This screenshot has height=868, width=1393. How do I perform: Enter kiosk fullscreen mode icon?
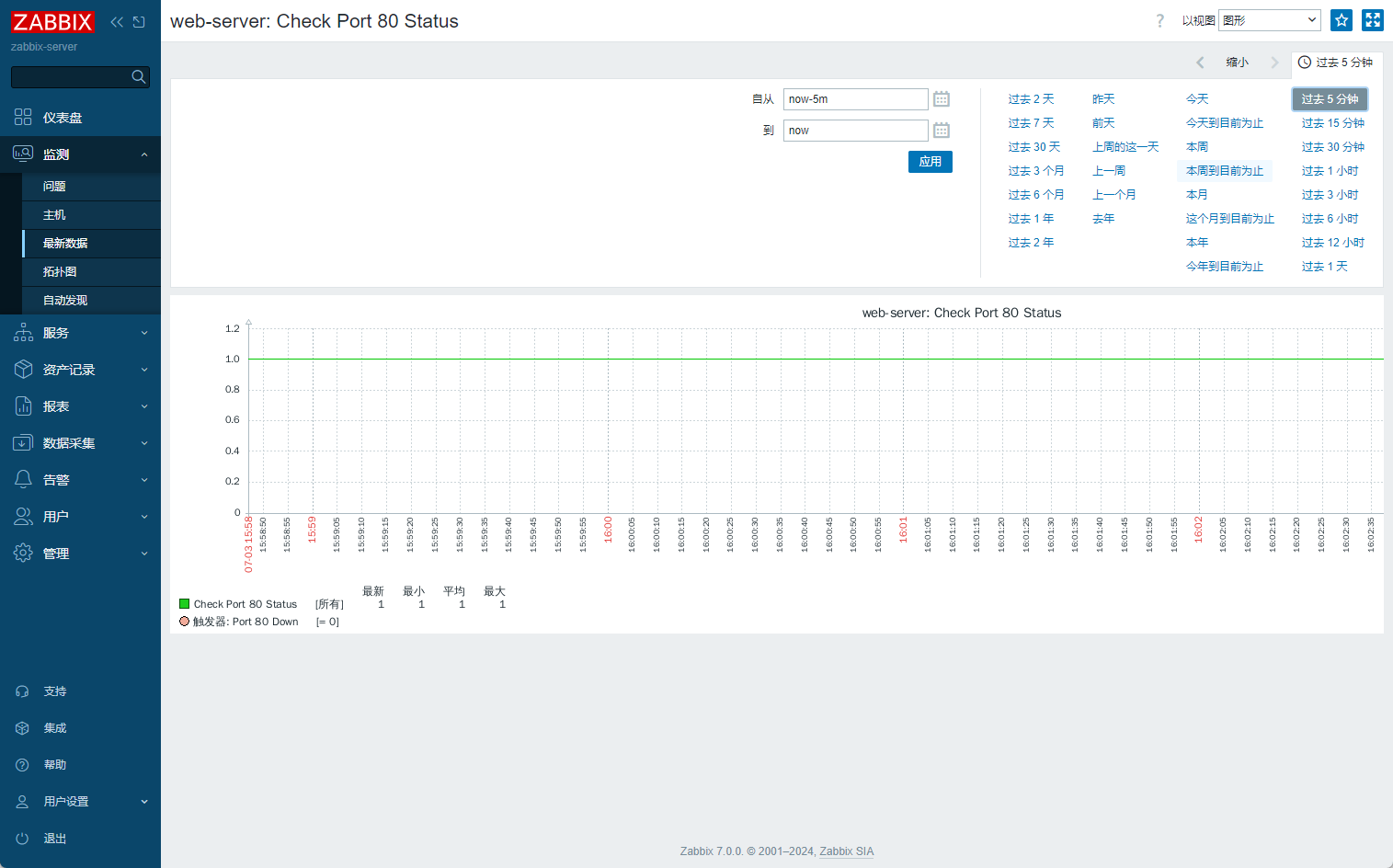tap(1373, 20)
